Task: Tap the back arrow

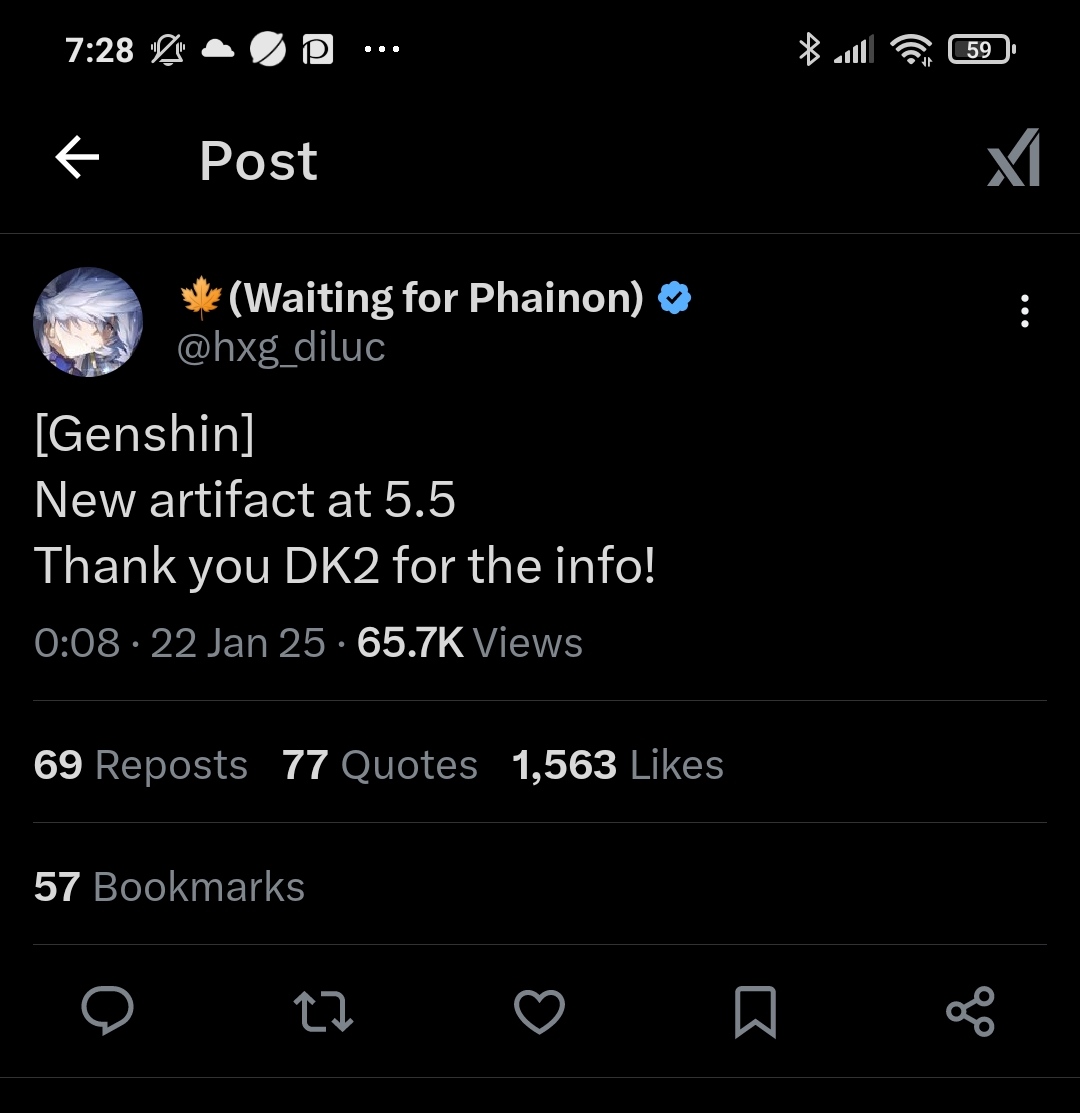Action: coord(77,158)
